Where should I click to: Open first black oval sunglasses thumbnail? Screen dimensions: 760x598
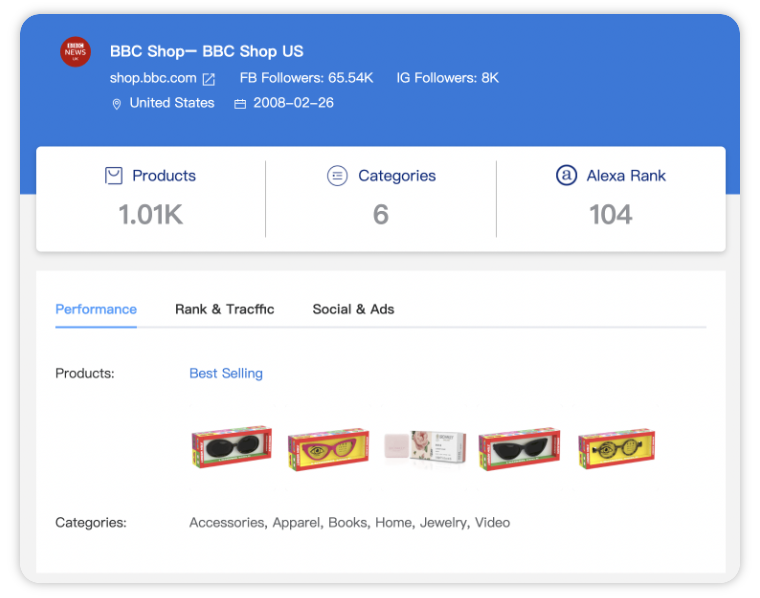232,447
